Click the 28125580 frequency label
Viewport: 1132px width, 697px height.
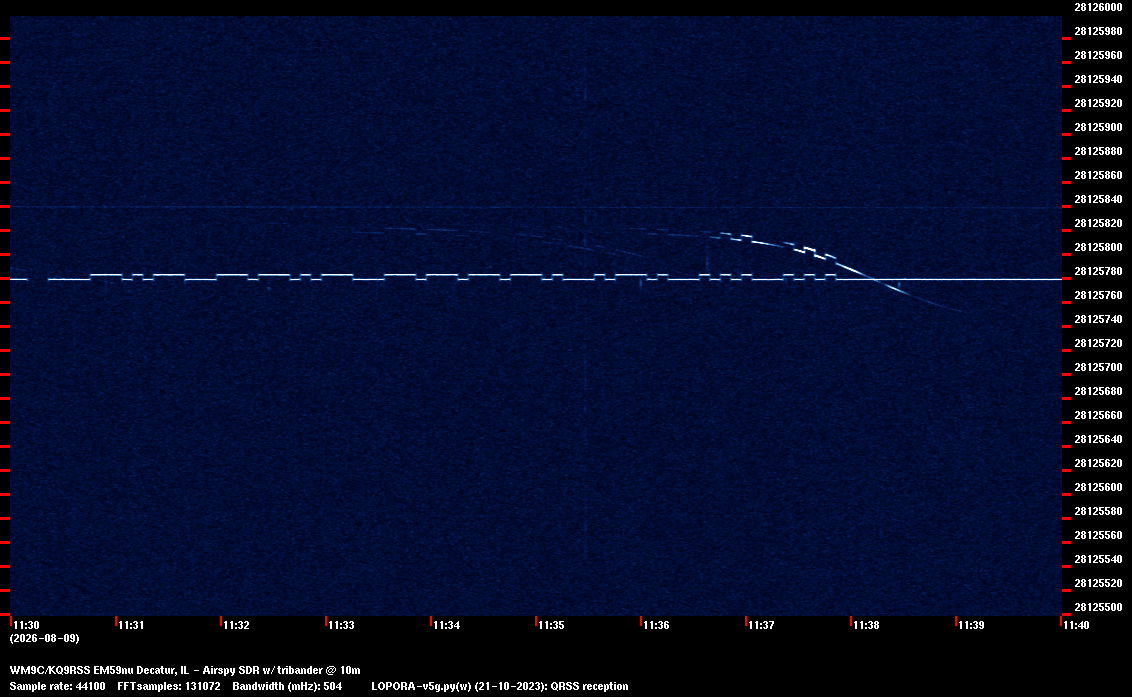1098,511
